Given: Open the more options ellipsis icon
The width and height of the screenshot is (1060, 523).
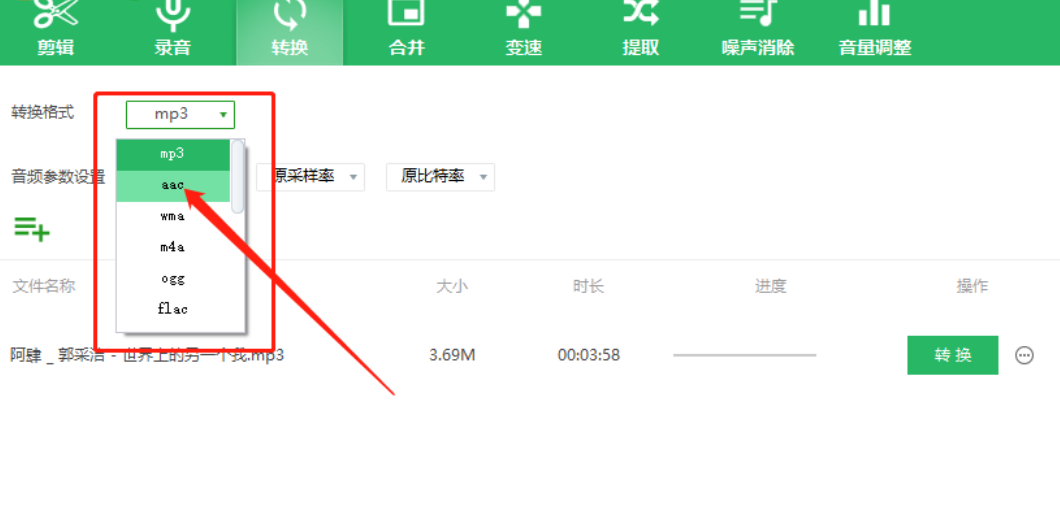Looking at the screenshot, I should (x=1024, y=355).
